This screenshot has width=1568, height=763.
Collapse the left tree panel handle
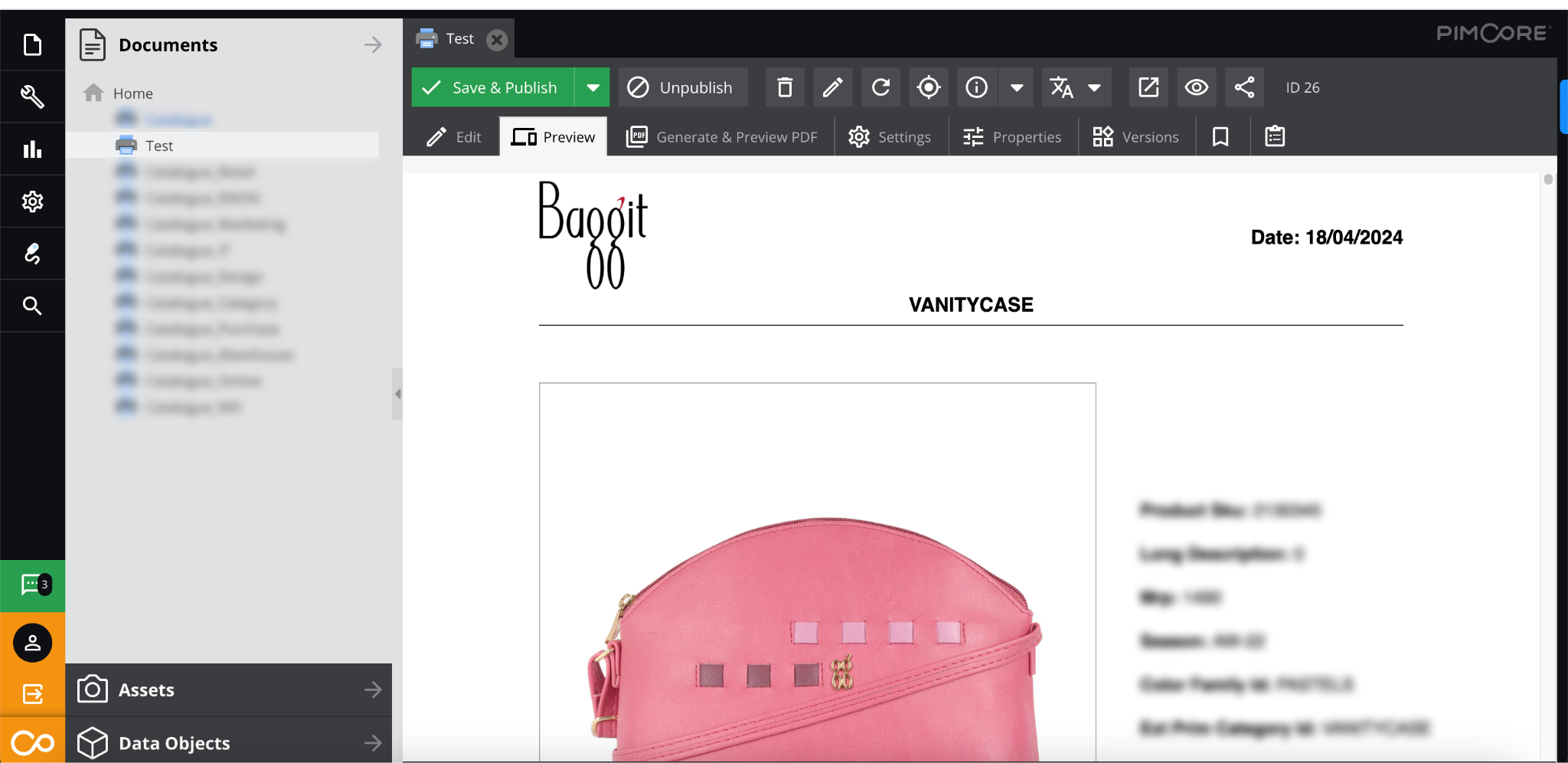coord(397,394)
